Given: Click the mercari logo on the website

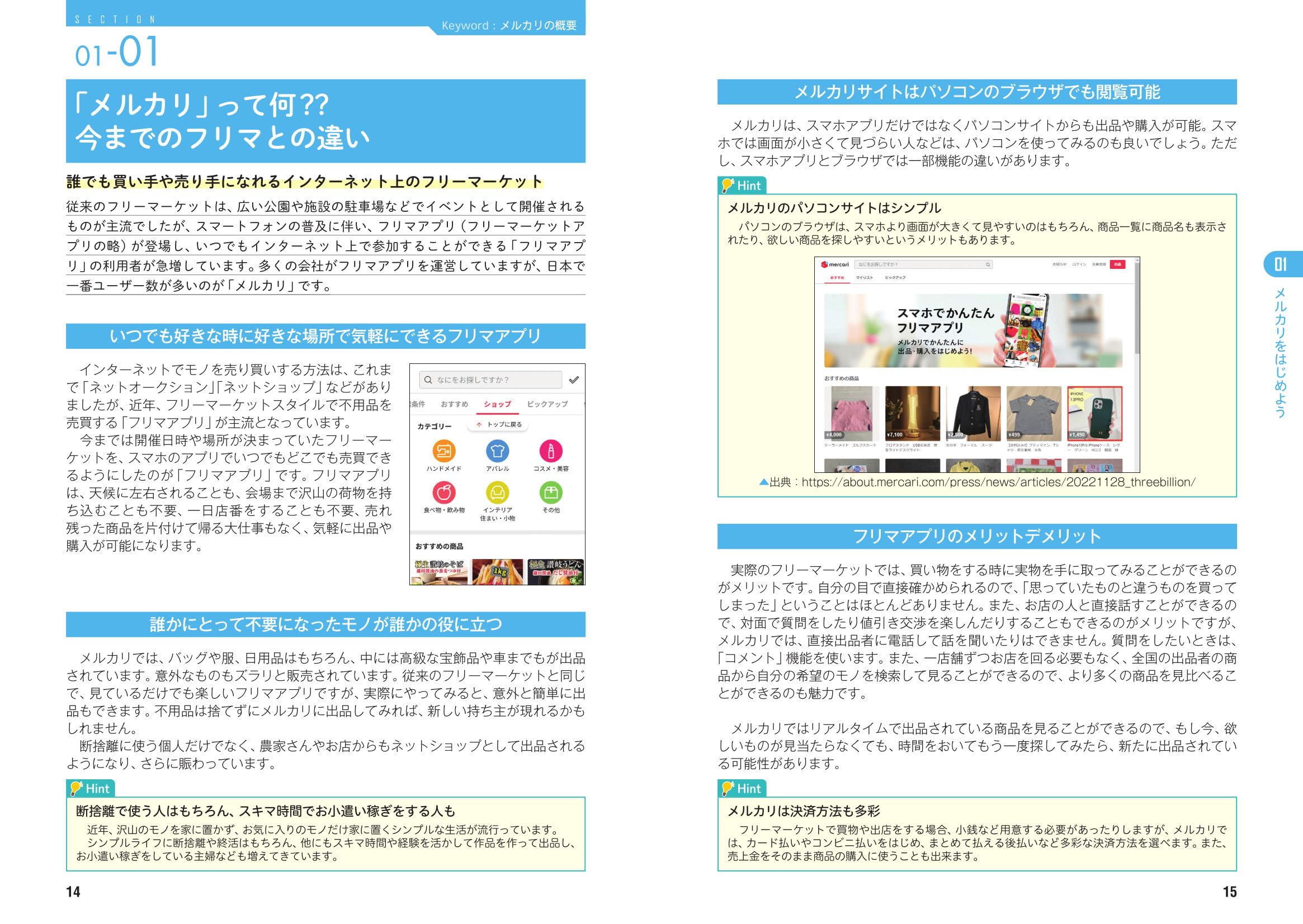Looking at the screenshot, I should [x=835, y=264].
